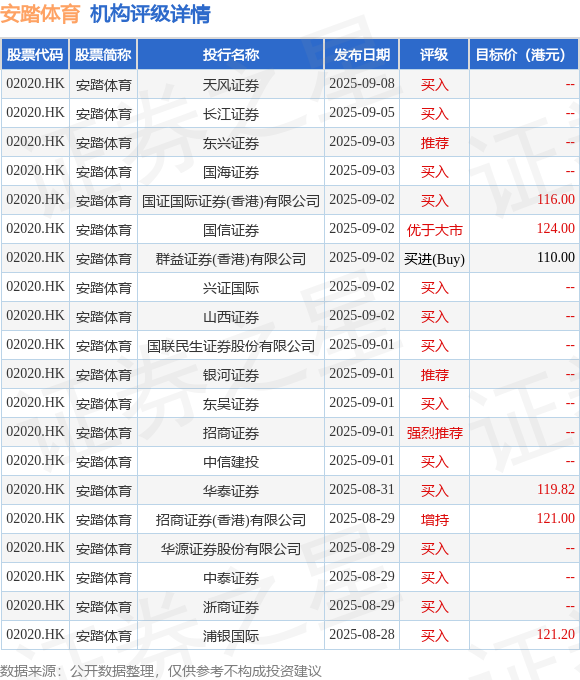Click the 110.00 target price value

pyautogui.click(x=556, y=258)
